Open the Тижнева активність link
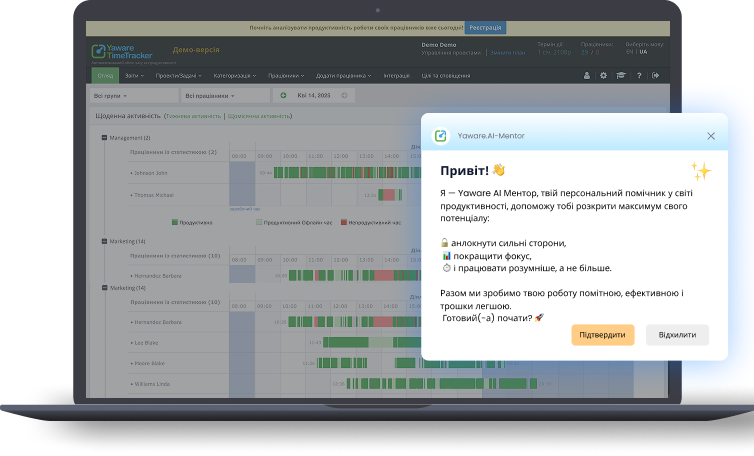Viewport: 754px width, 456px height. click(193, 116)
